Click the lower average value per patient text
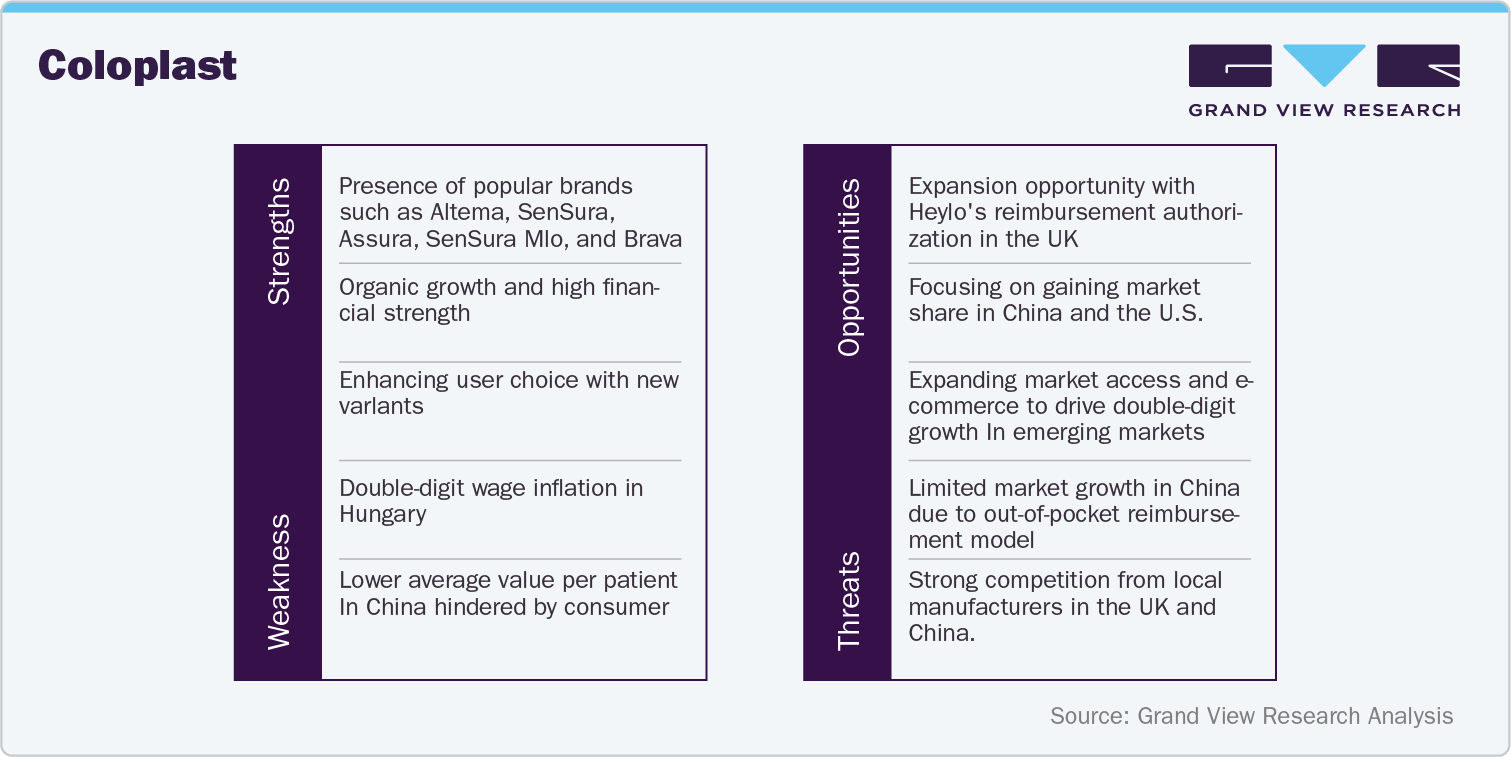The height and width of the screenshot is (757, 1511). [508, 593]
